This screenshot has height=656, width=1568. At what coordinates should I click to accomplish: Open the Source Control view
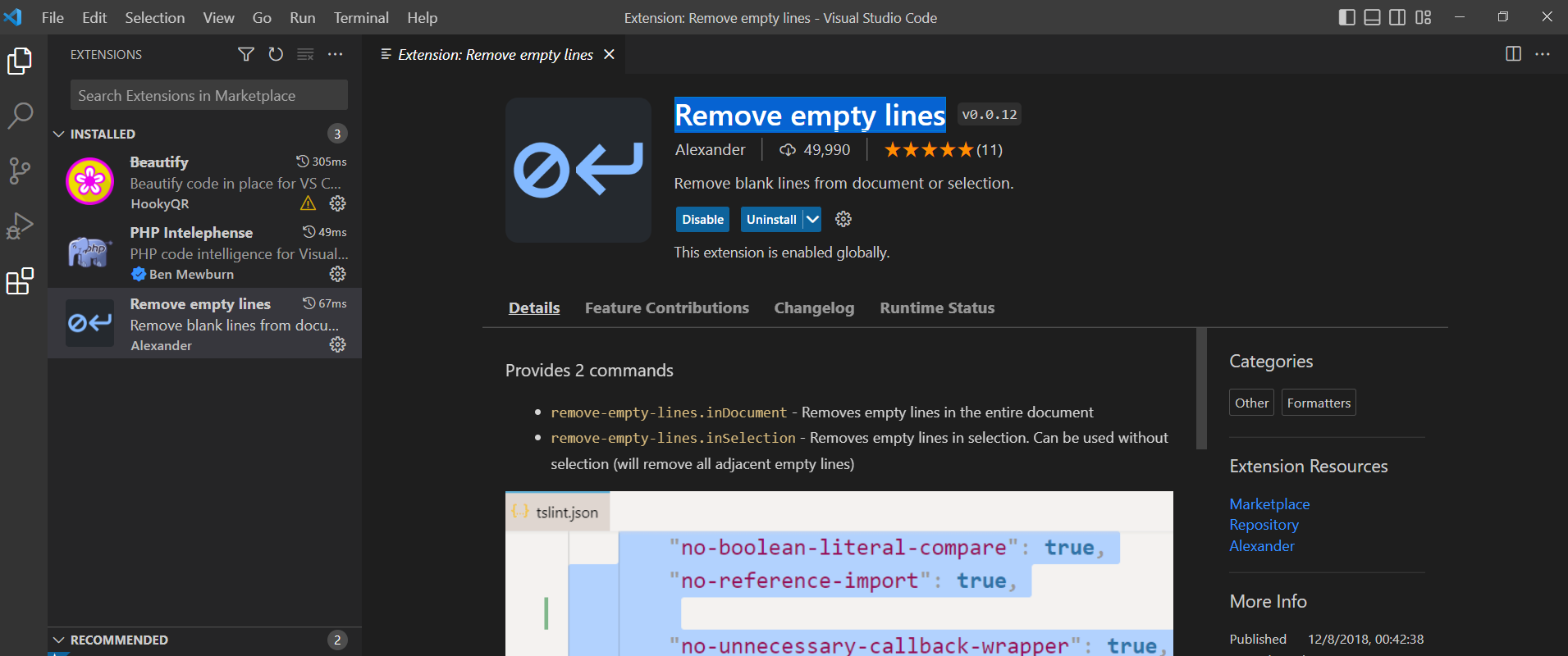click(x=20, y=171)
